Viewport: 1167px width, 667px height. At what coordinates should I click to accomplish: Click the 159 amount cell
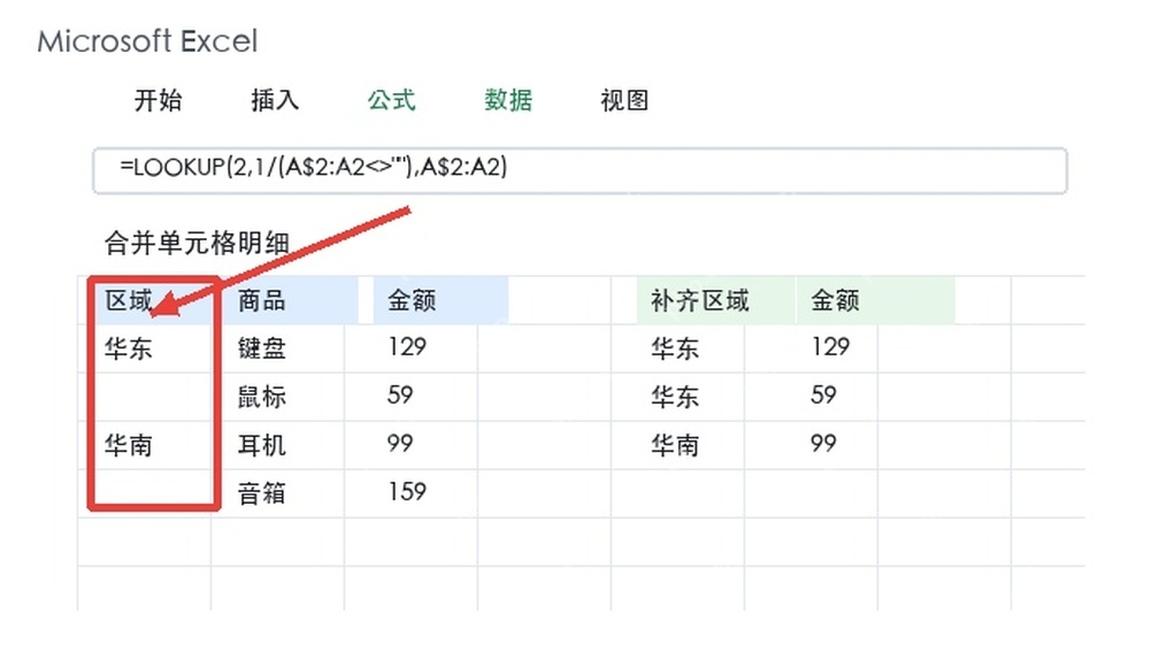tap(411, 494)
